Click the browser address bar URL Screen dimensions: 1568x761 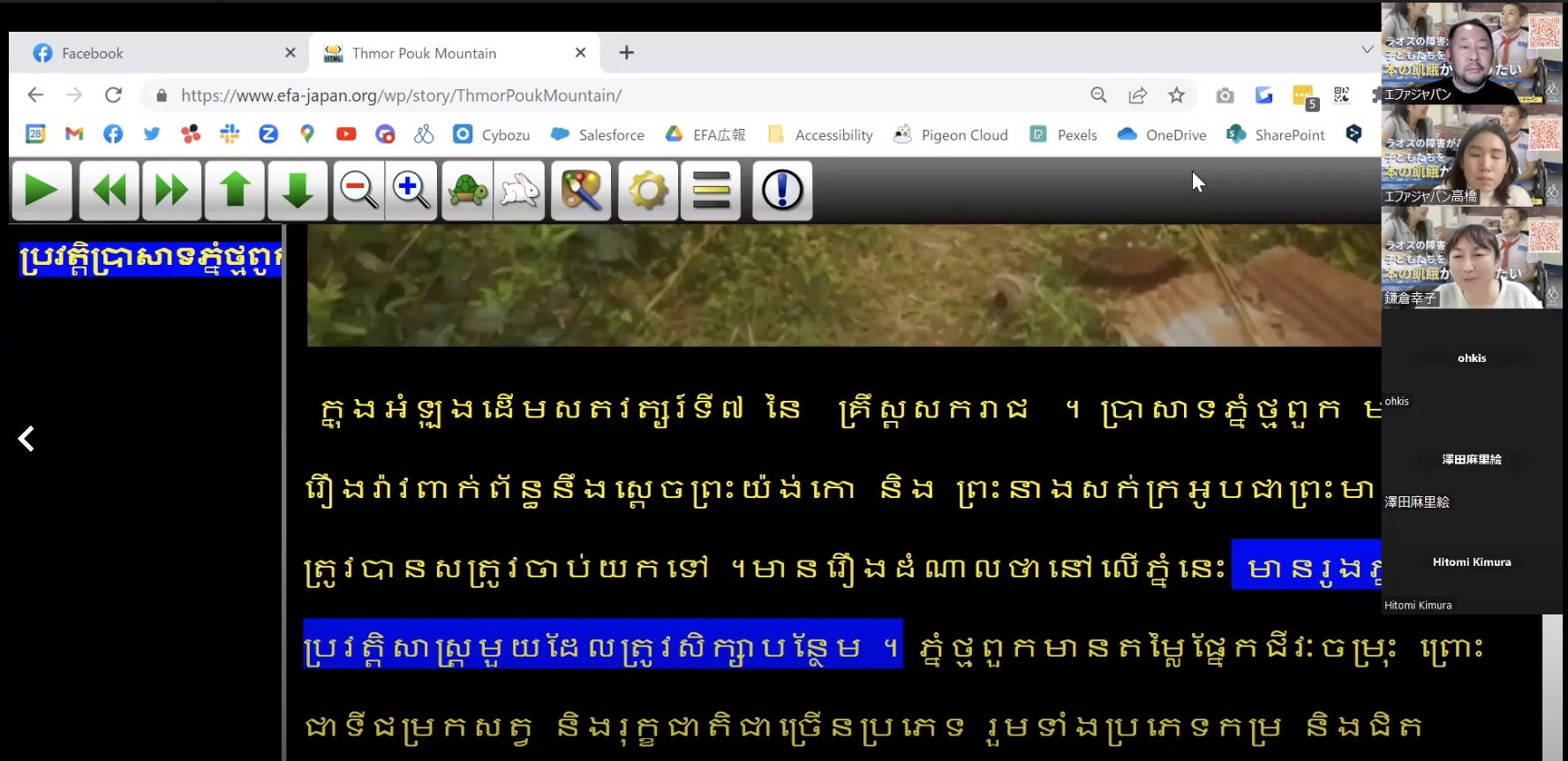tap(401, 95)
